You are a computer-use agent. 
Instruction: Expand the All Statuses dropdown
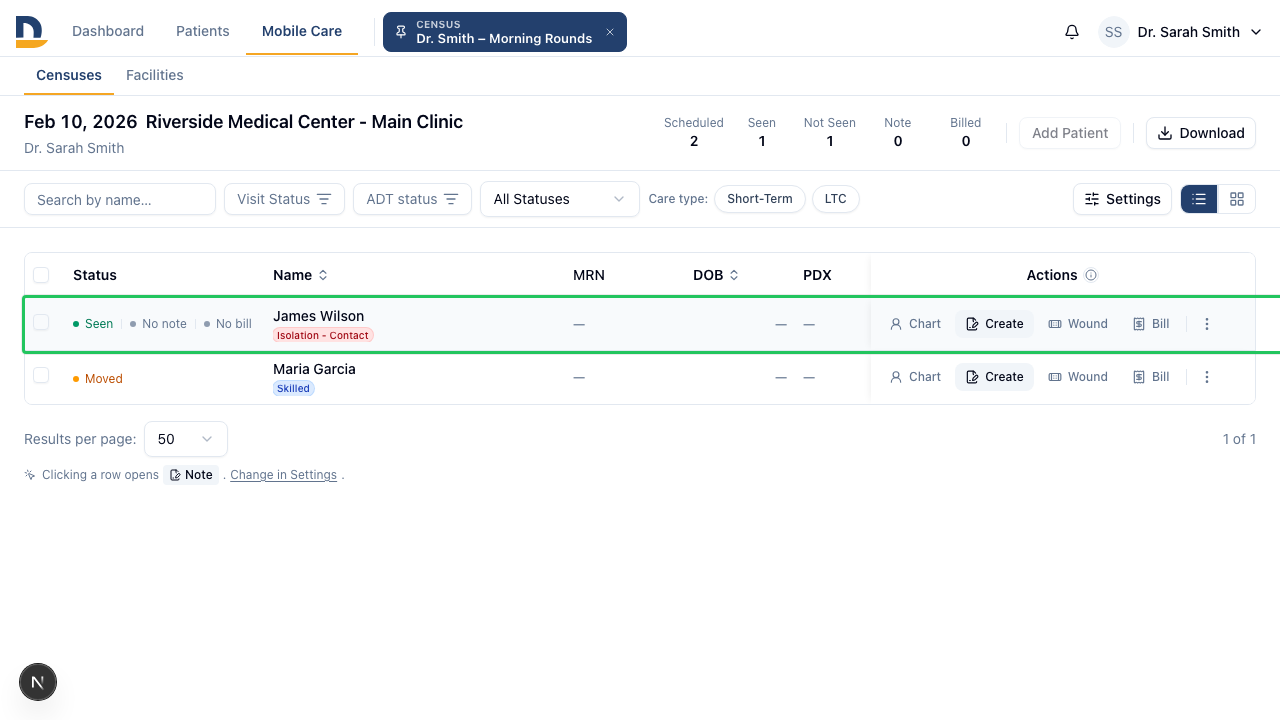pos(560,199)
